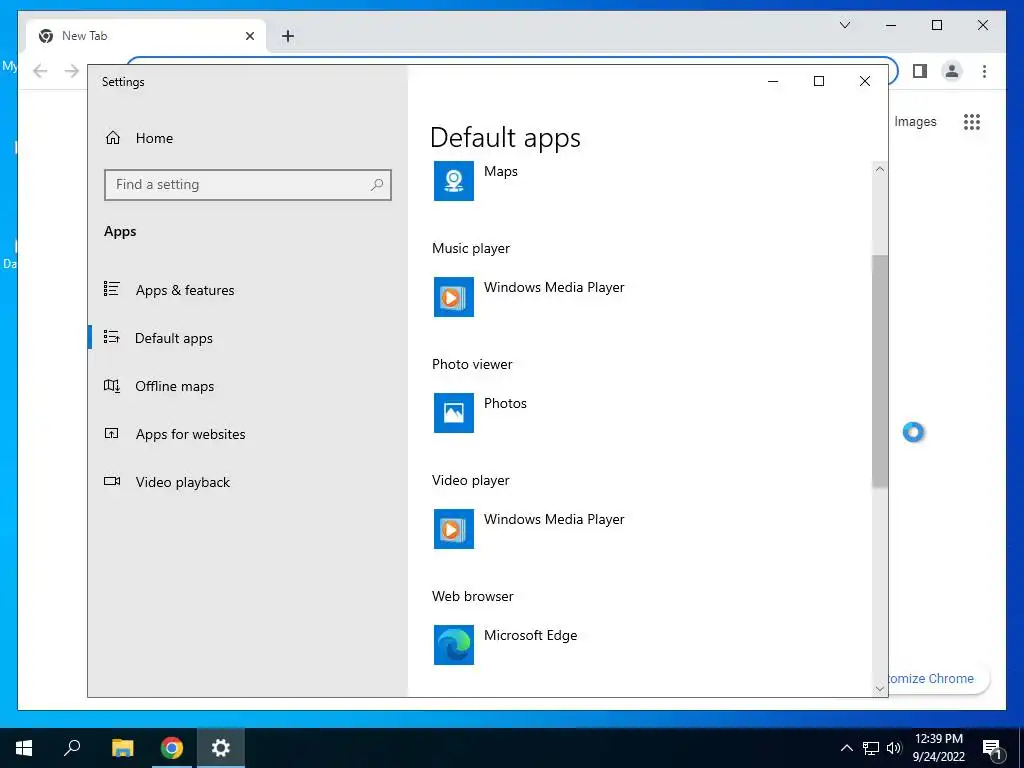Click the Settings gear in the taskbar
This screenshot has width=1024, height=768.
pyautogui.click(x=221, y=748)
